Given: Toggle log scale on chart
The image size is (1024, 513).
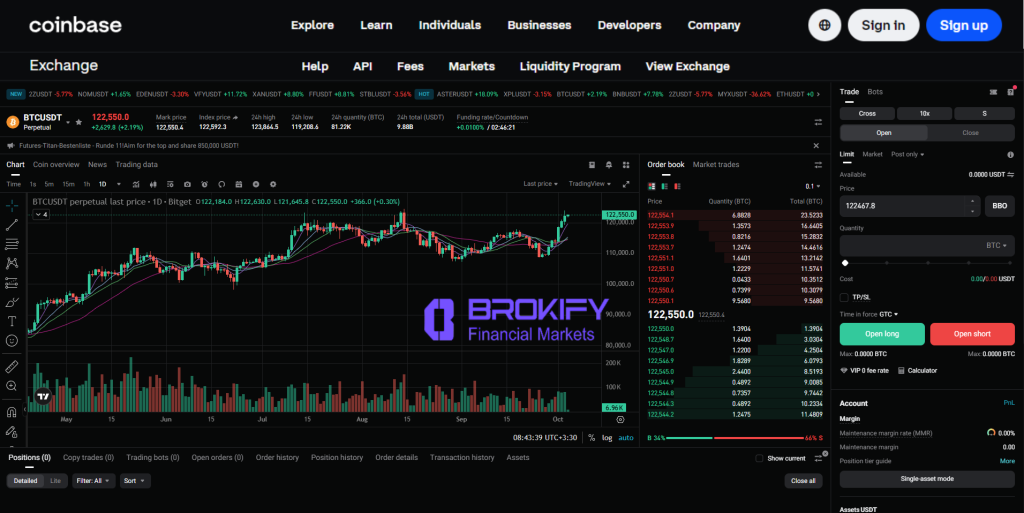Looking at the screenshot, I should (607, 438).
